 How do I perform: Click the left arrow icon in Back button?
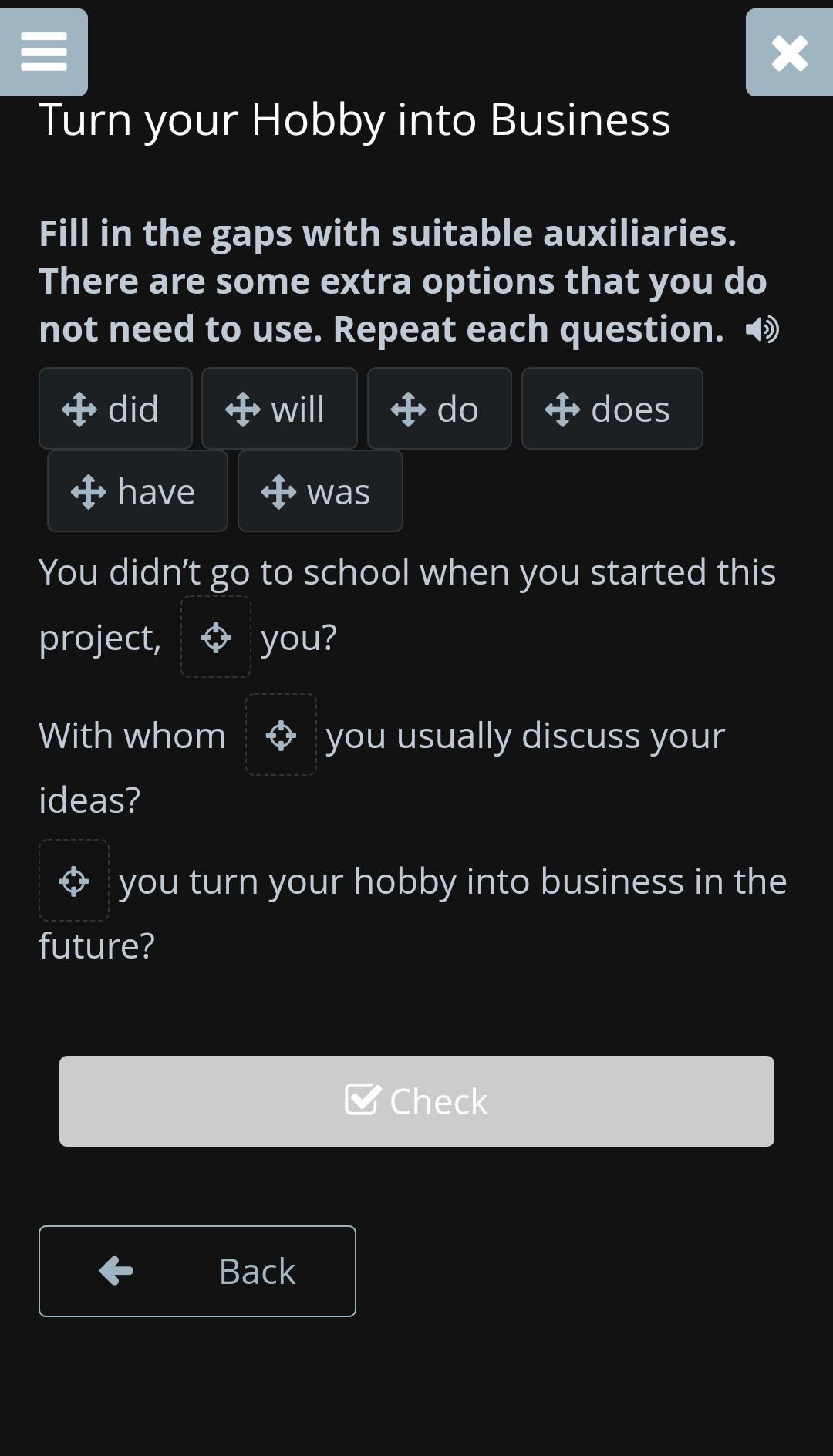pos(116,1271)
